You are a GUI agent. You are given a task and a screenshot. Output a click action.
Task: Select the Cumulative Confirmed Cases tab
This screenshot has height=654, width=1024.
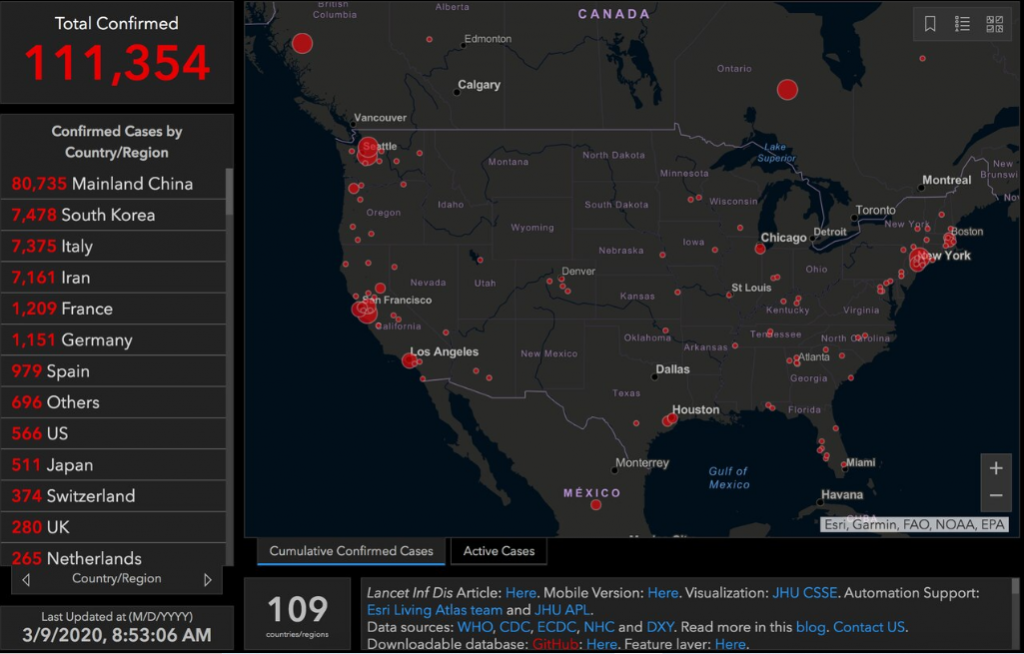[x=351, y=551]
